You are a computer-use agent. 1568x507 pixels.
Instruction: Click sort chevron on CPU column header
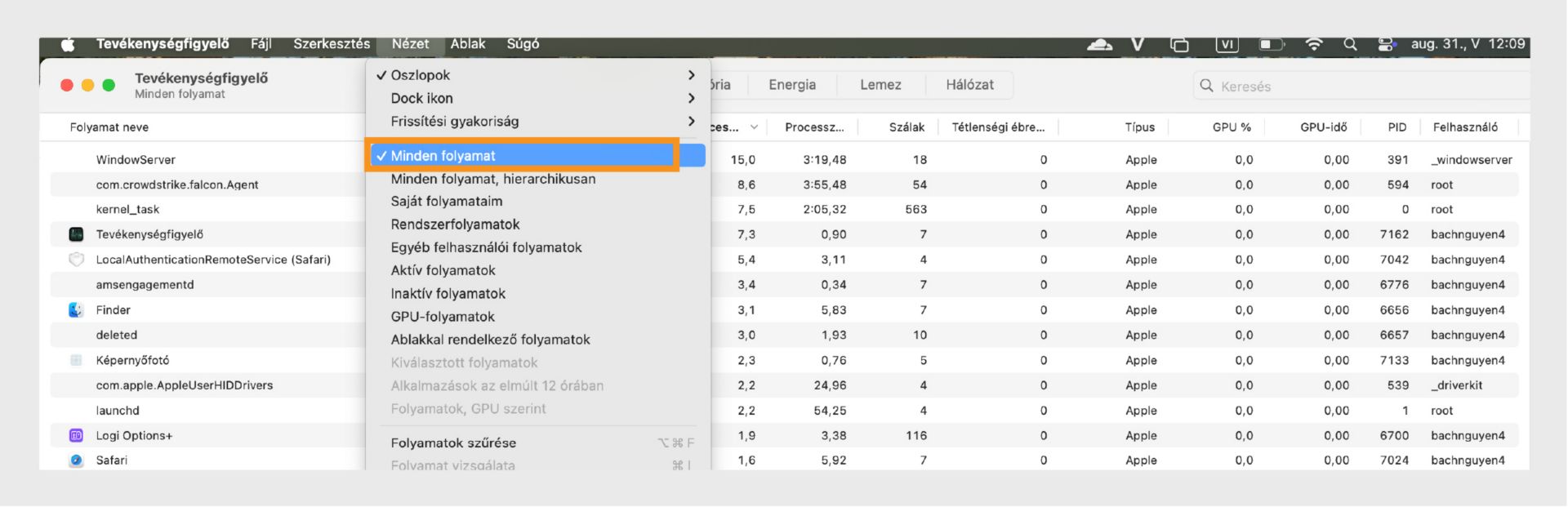click(x=754, y=127)
